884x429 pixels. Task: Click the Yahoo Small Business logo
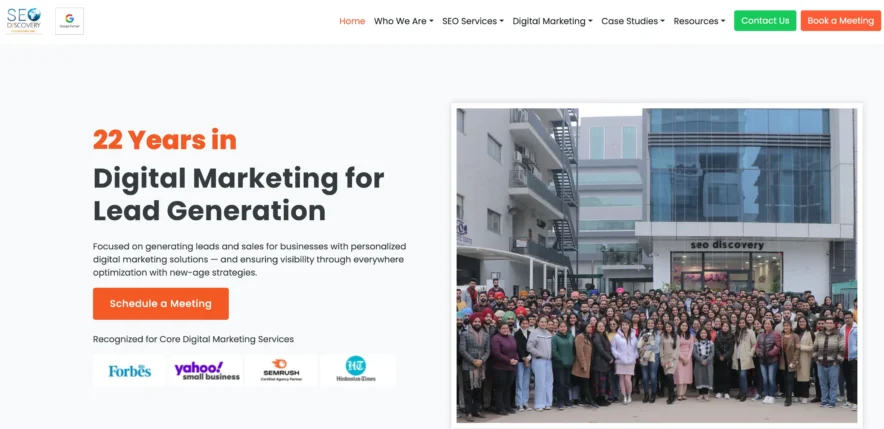[x=207, y=371]
